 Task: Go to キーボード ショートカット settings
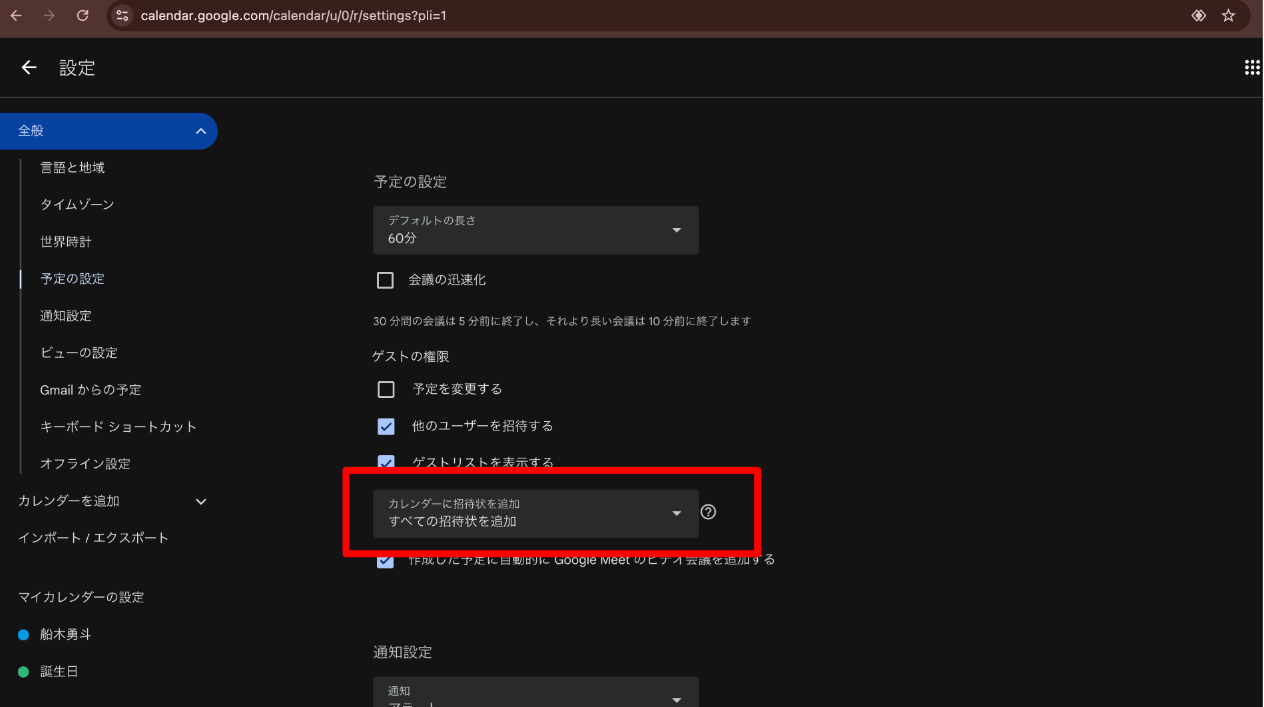118,426
